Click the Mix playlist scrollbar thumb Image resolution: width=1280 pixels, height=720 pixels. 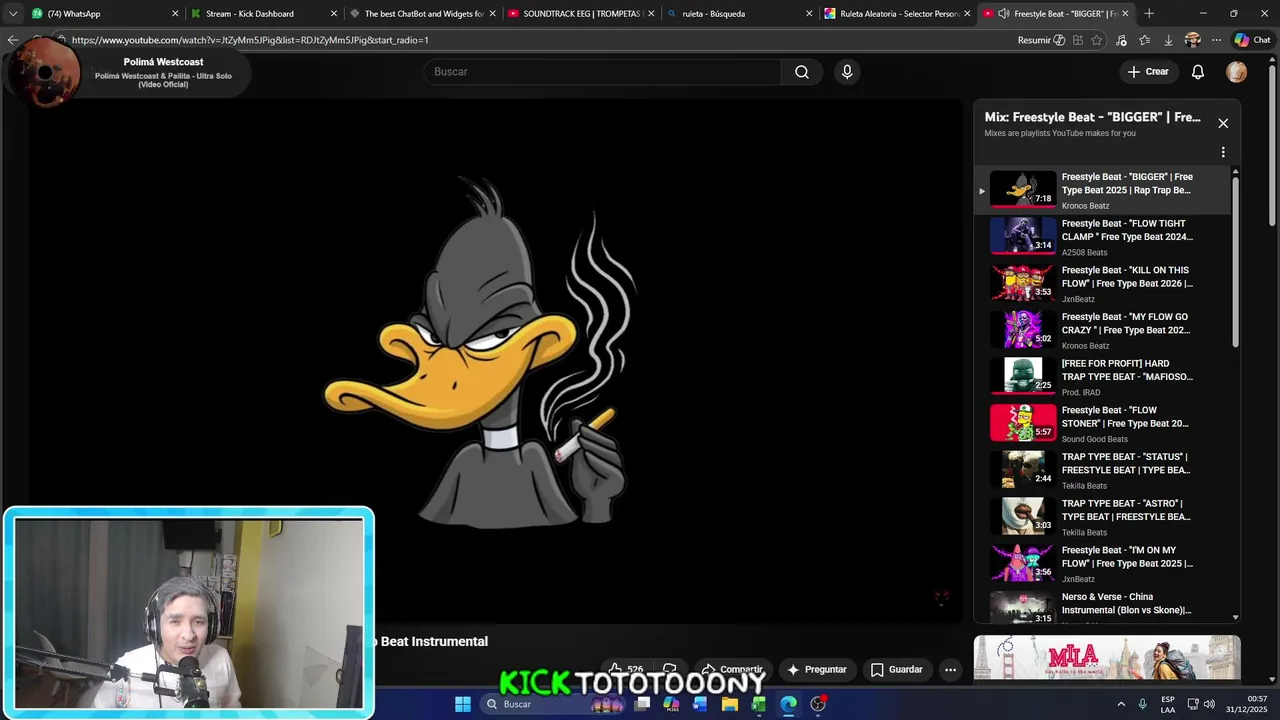1236,263
